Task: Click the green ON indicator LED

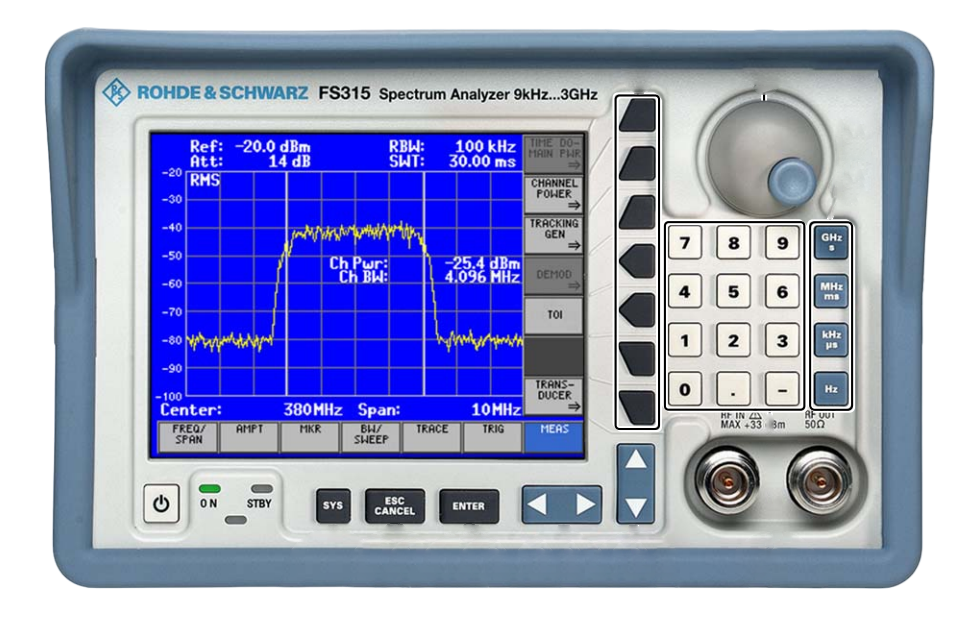Action: (x=210, y=489)
